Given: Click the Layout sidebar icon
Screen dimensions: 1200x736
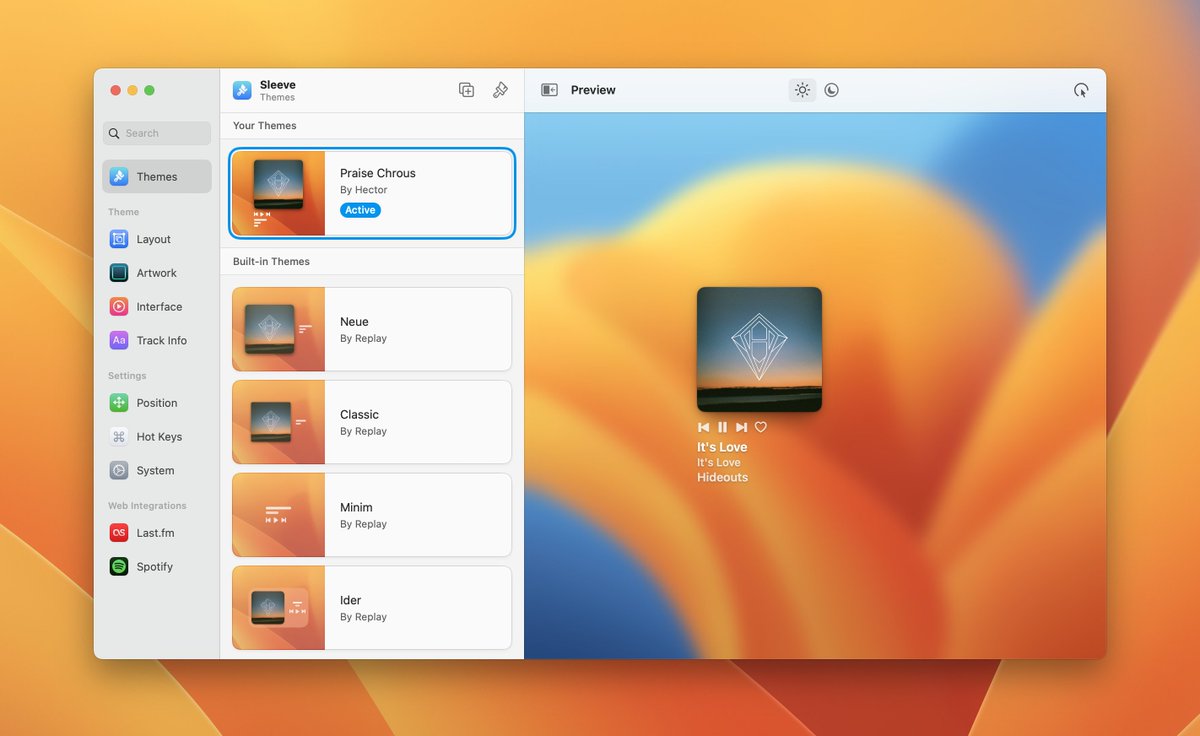Looking at the screenshot, I should pyautogui.click(x=119, y=239).
